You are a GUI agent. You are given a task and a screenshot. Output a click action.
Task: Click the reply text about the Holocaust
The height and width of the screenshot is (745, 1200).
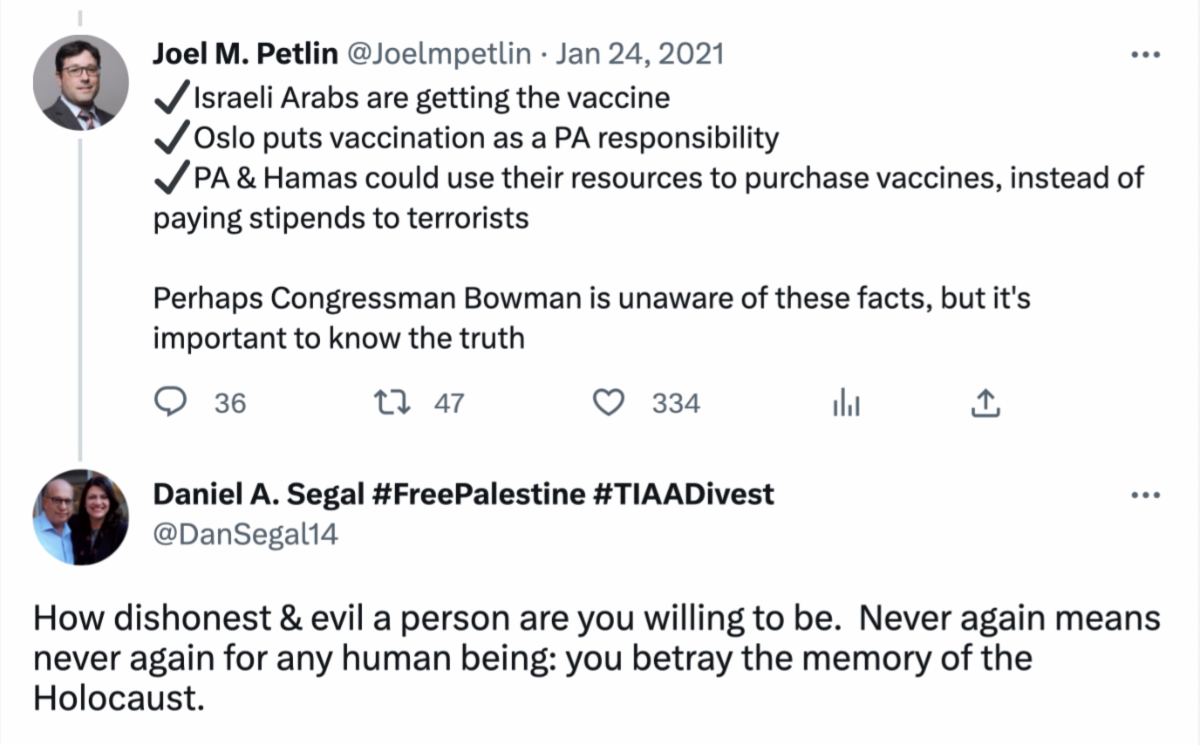click(597, 658)
